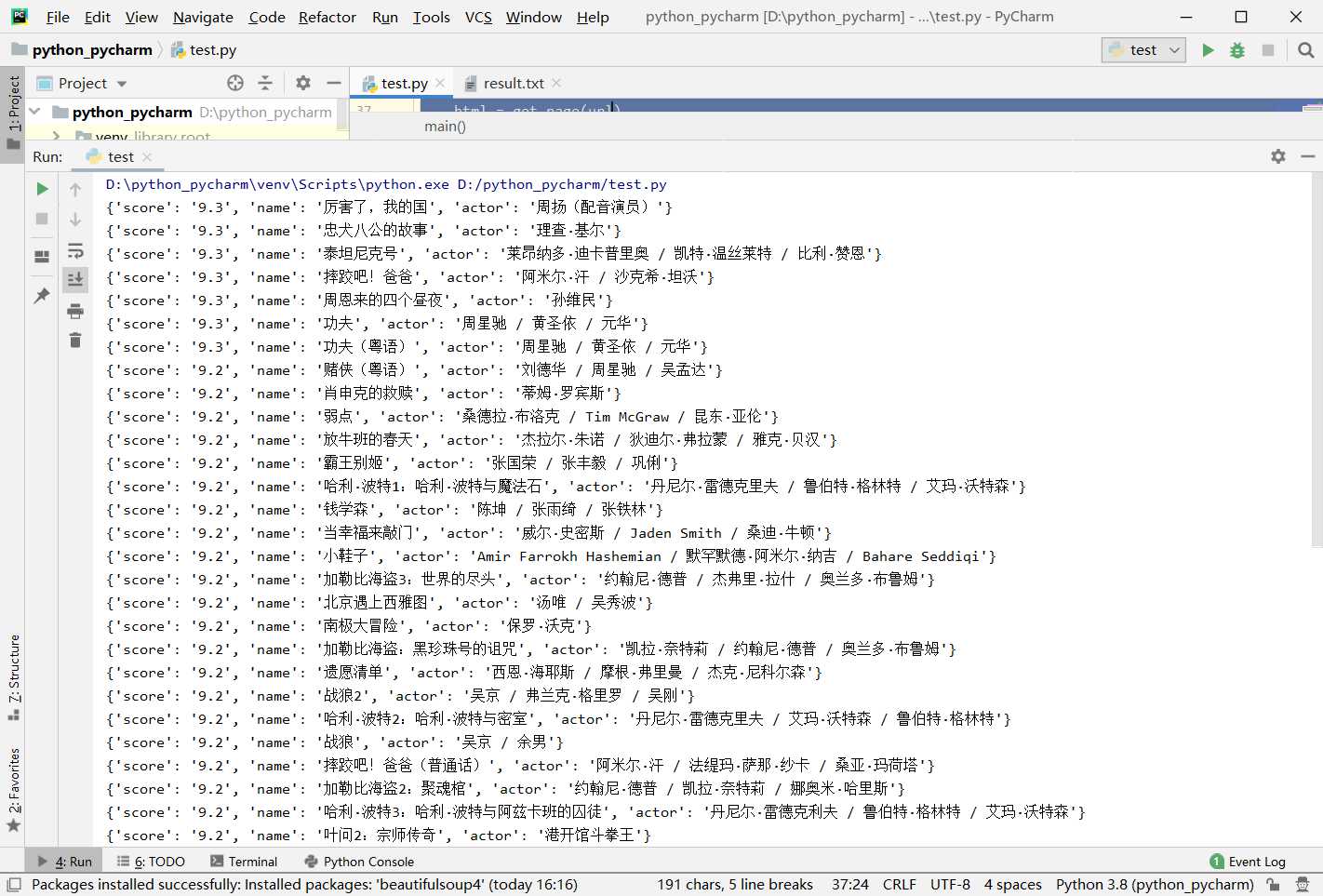The image size is (1323, 896).
Task: Click test.py breadcrumb in navigation bar
Action: (204, 50)
